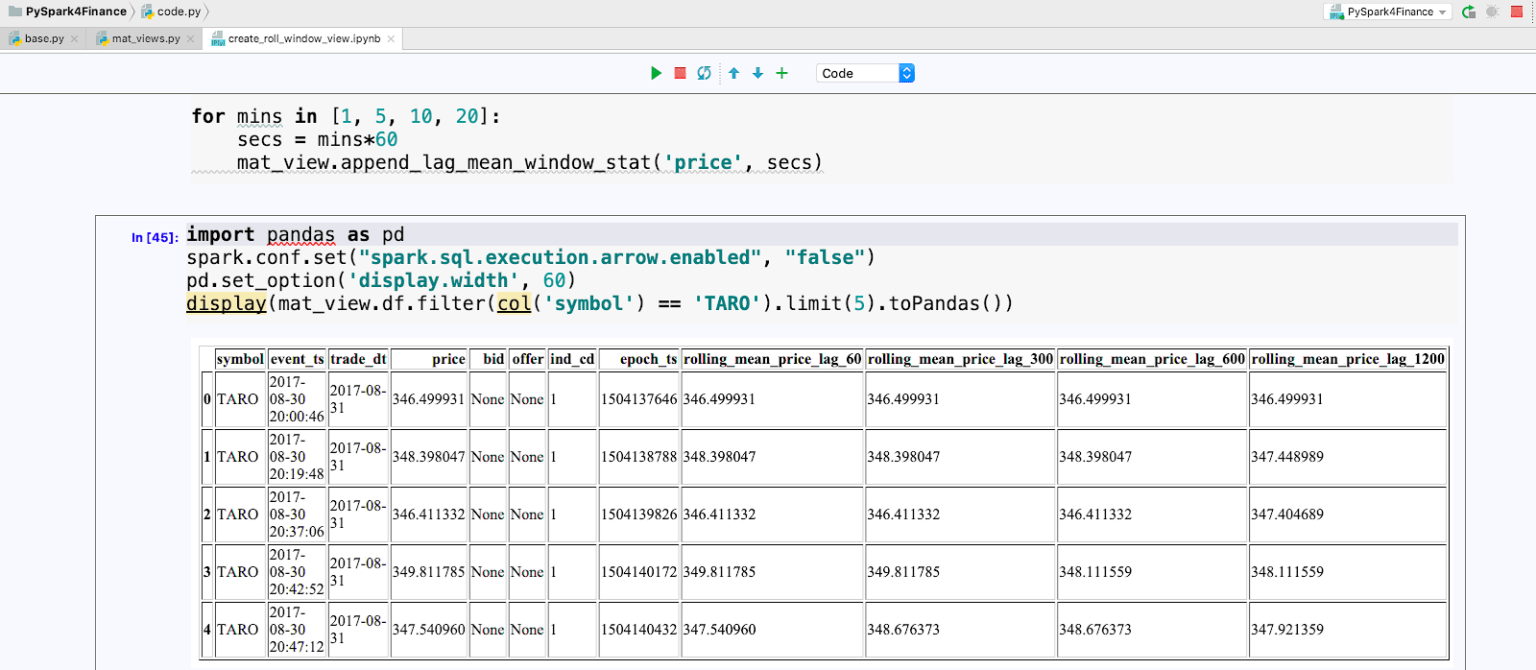This screenshot has height=670, width=1536.
Task: Run the current notebook cell
Action: pyautogui.click(x=656, y=73)
